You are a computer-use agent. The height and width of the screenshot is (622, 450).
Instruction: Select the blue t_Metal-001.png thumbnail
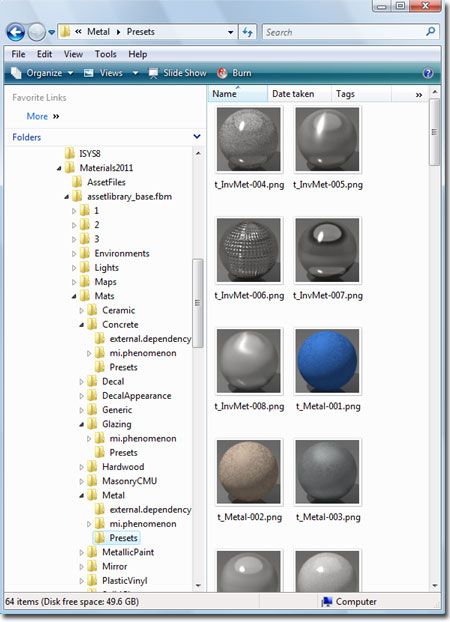click(x=327, y=361)
